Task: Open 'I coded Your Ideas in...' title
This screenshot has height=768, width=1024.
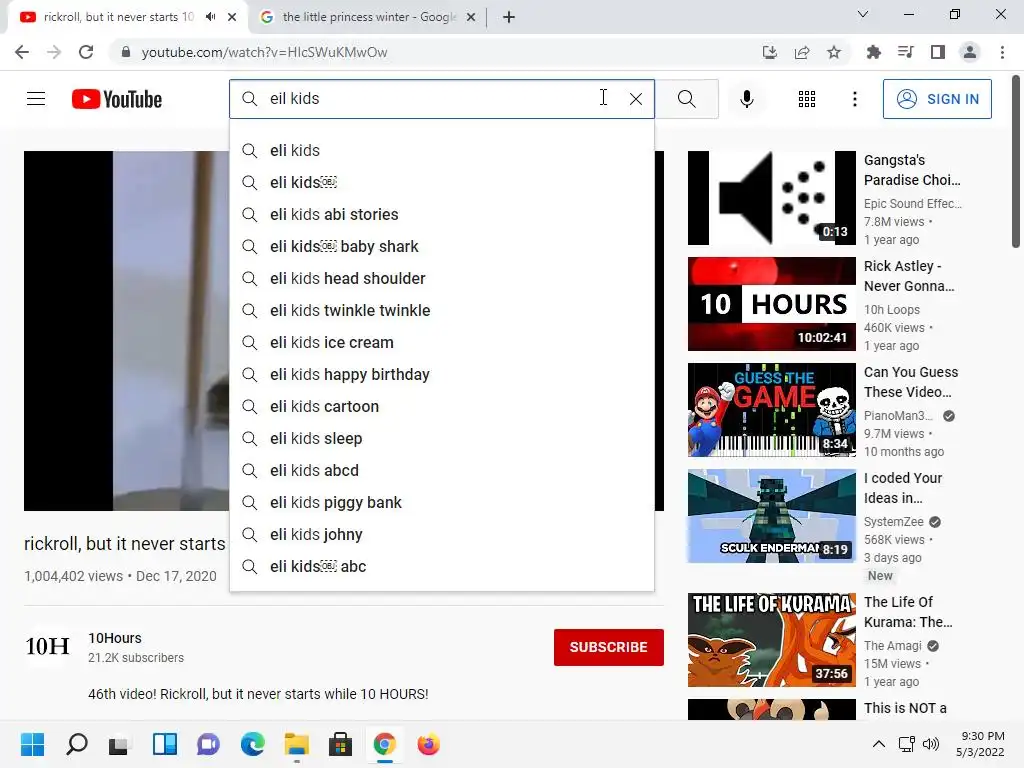Action: pos(903,487)
